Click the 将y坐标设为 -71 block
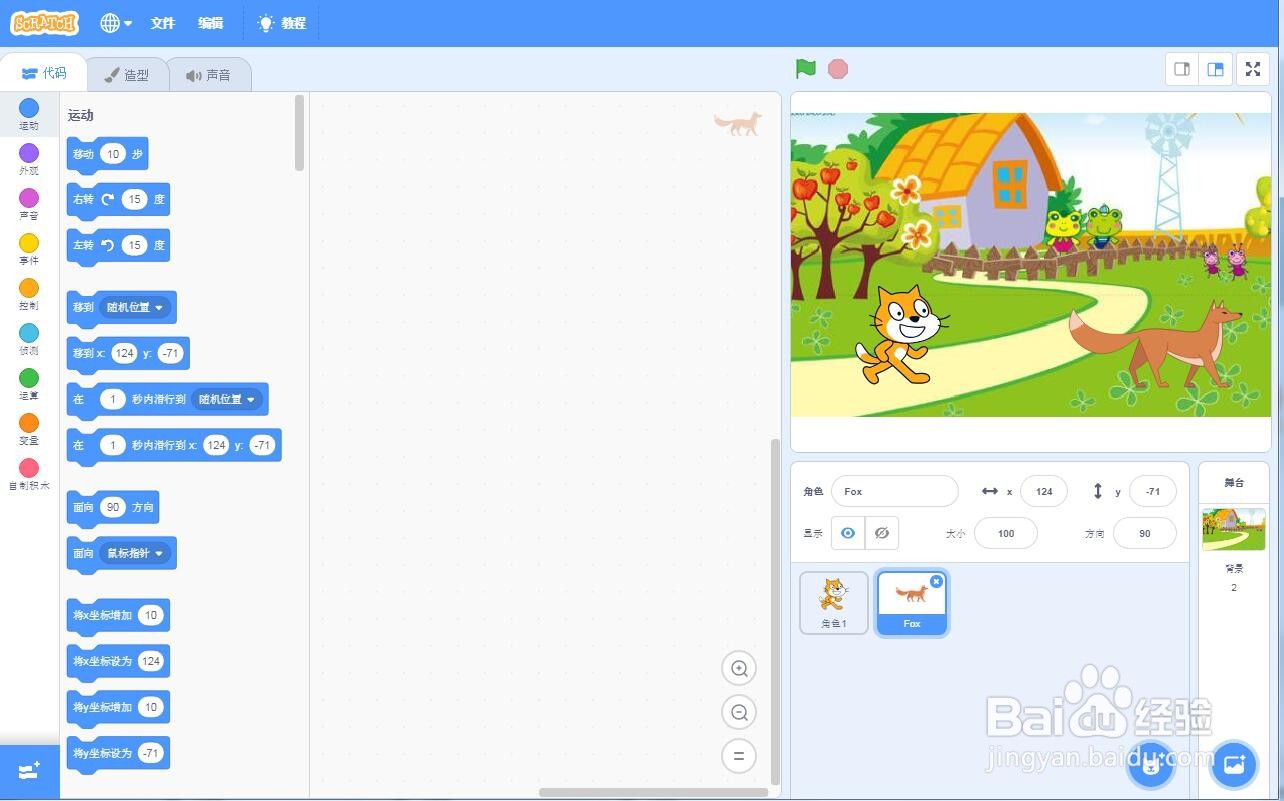 118,754
